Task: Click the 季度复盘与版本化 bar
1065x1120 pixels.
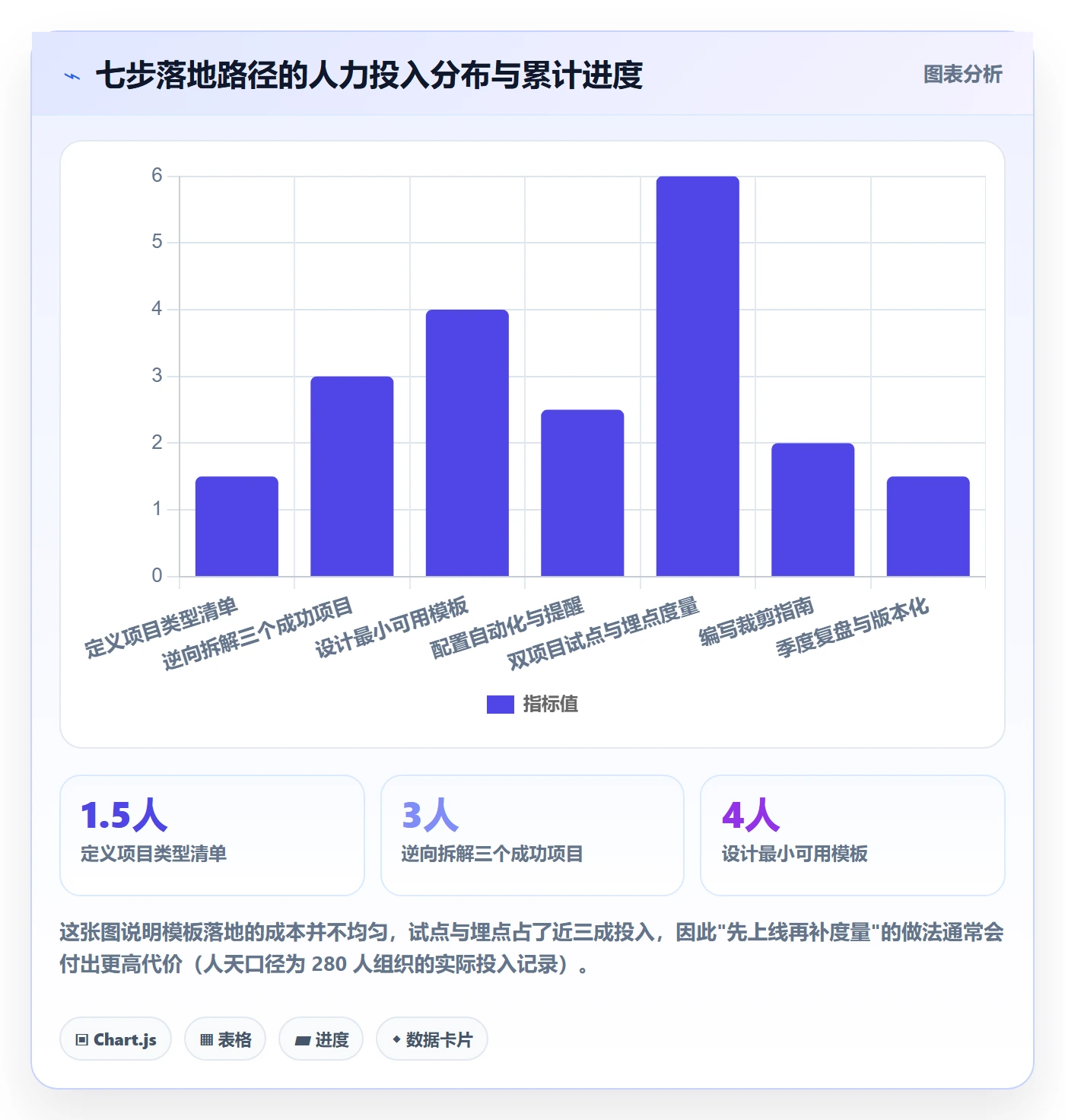Action: coord(928,527)
